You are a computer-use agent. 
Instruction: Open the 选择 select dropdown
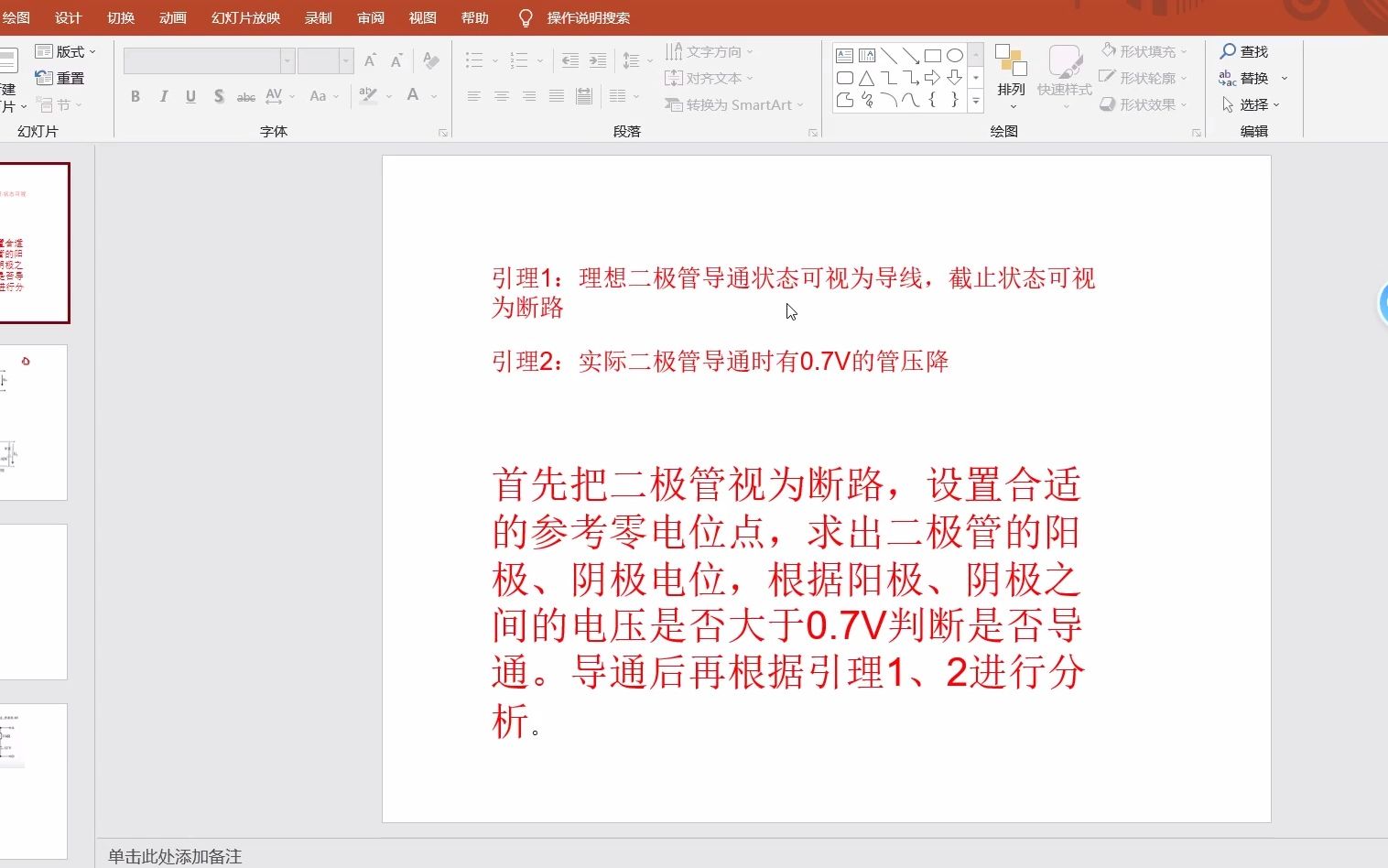(1251, 104)
